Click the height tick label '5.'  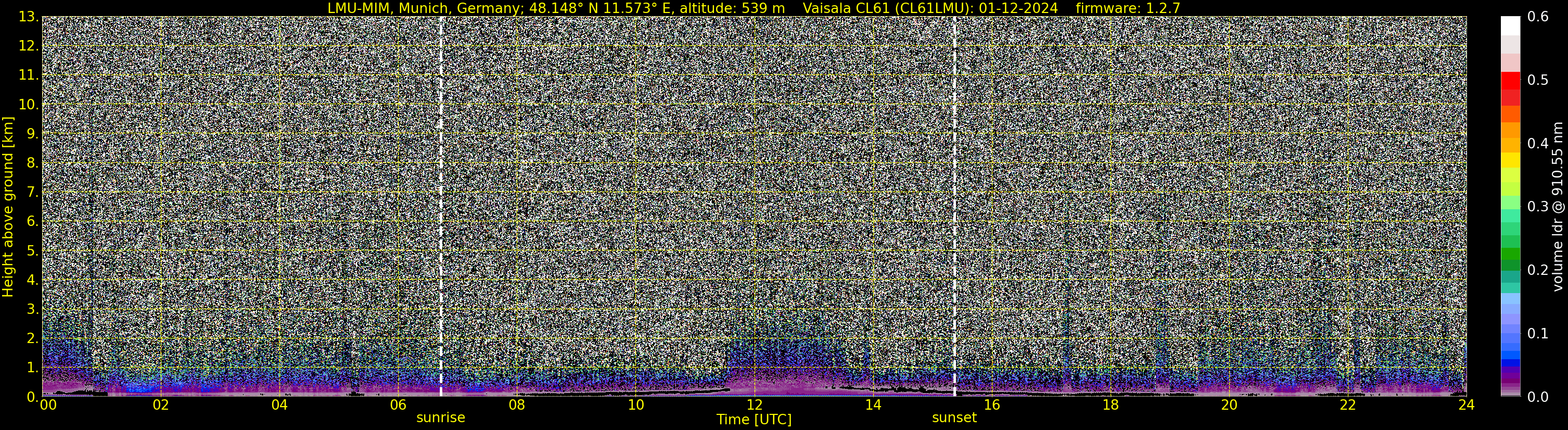click(x=32, y=251)
